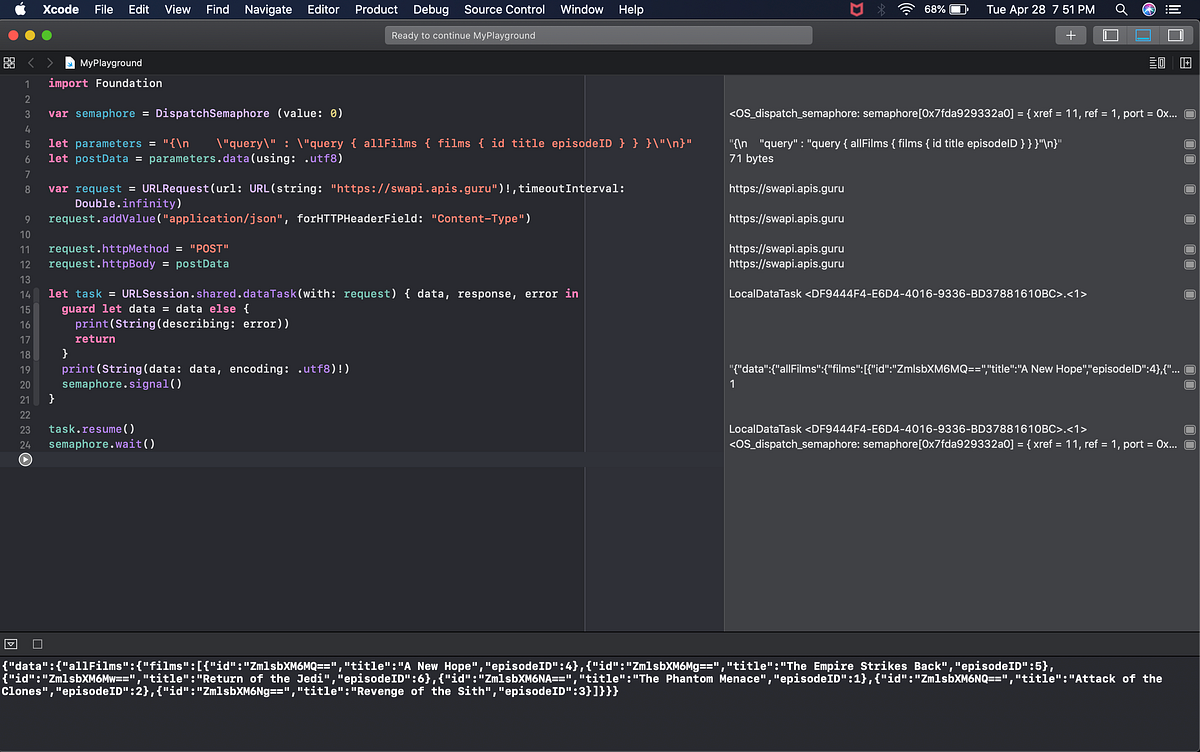Click the line-based results icon above results sidebar
The width and height of the screenshot is (1200, 752).
tap(1155, 62)
